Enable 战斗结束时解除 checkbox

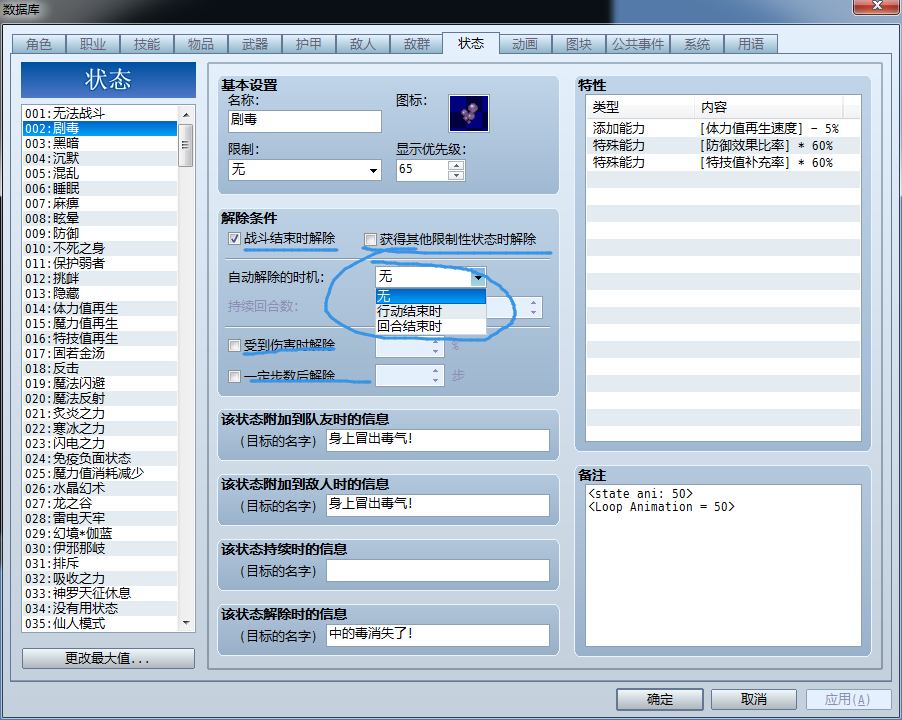click(x=234, y=239)
